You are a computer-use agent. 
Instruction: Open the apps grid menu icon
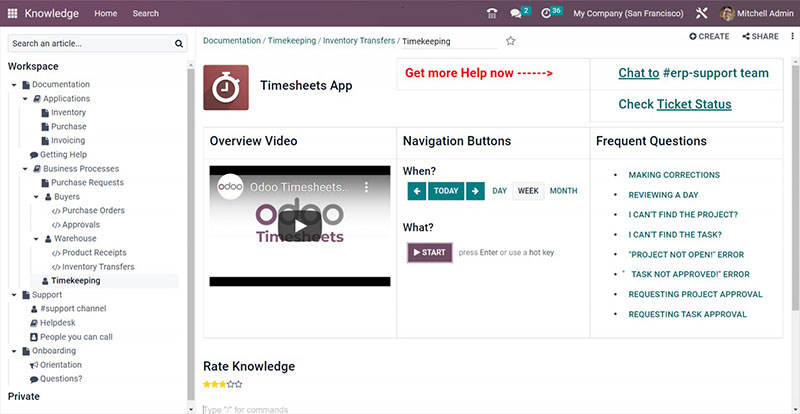pyautogui.click(x=12, y=13)
